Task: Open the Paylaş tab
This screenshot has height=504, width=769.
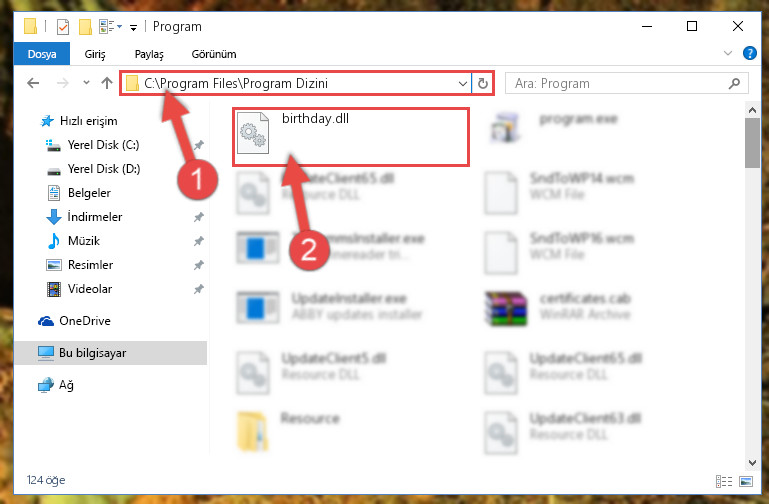Action: pyautogui.click(x=149, y=54)
